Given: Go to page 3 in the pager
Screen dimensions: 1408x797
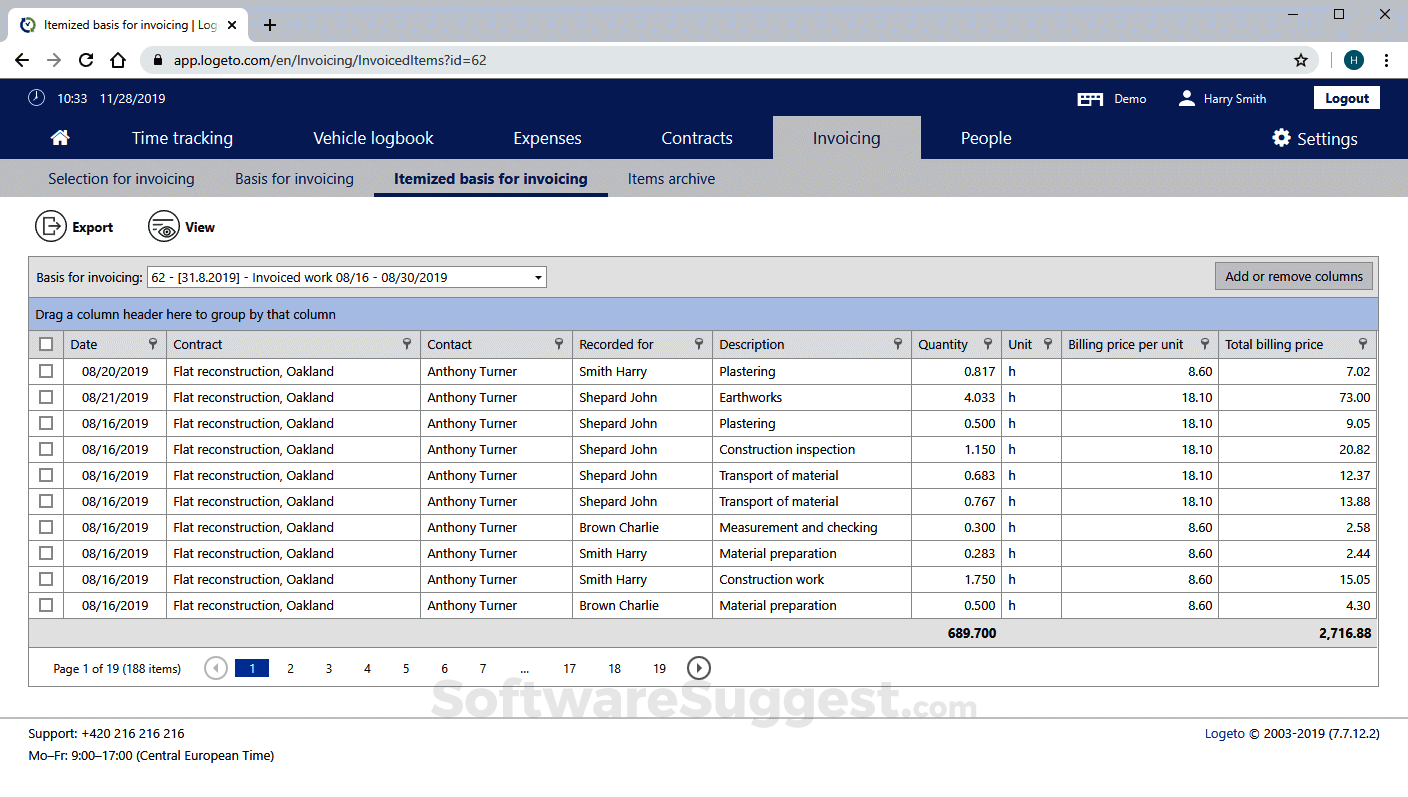Looking at the screenshot, I should click(x=328, y=668).
